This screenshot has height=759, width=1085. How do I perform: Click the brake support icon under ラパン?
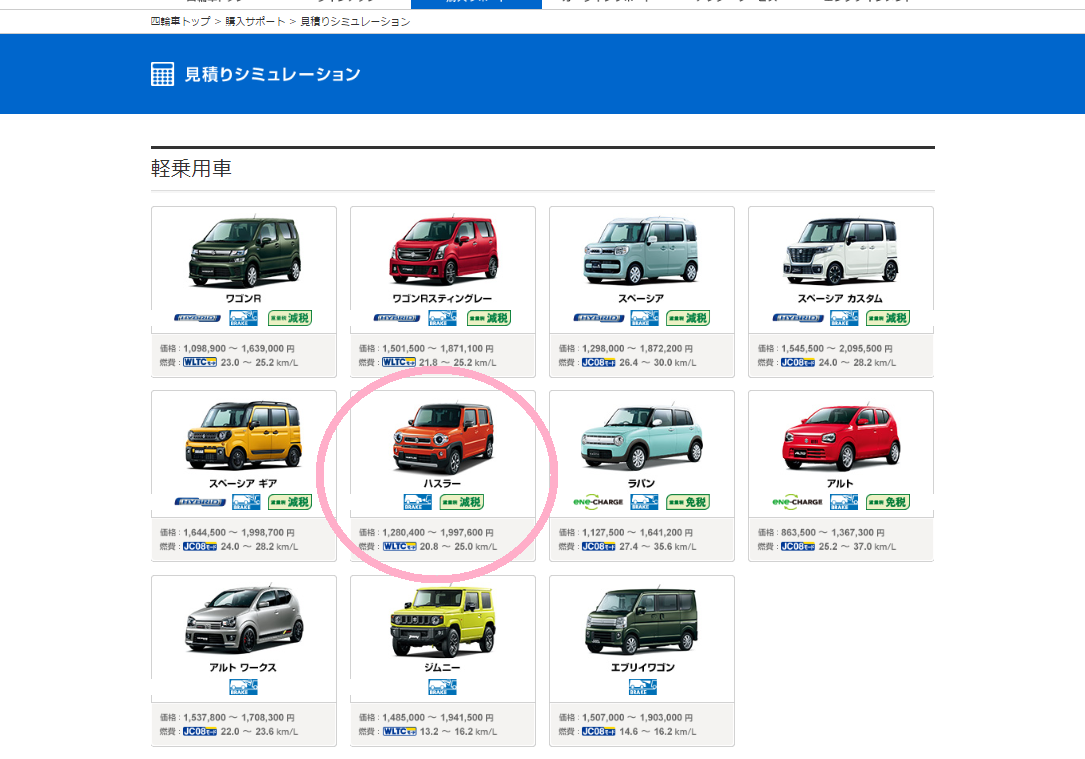644,502
